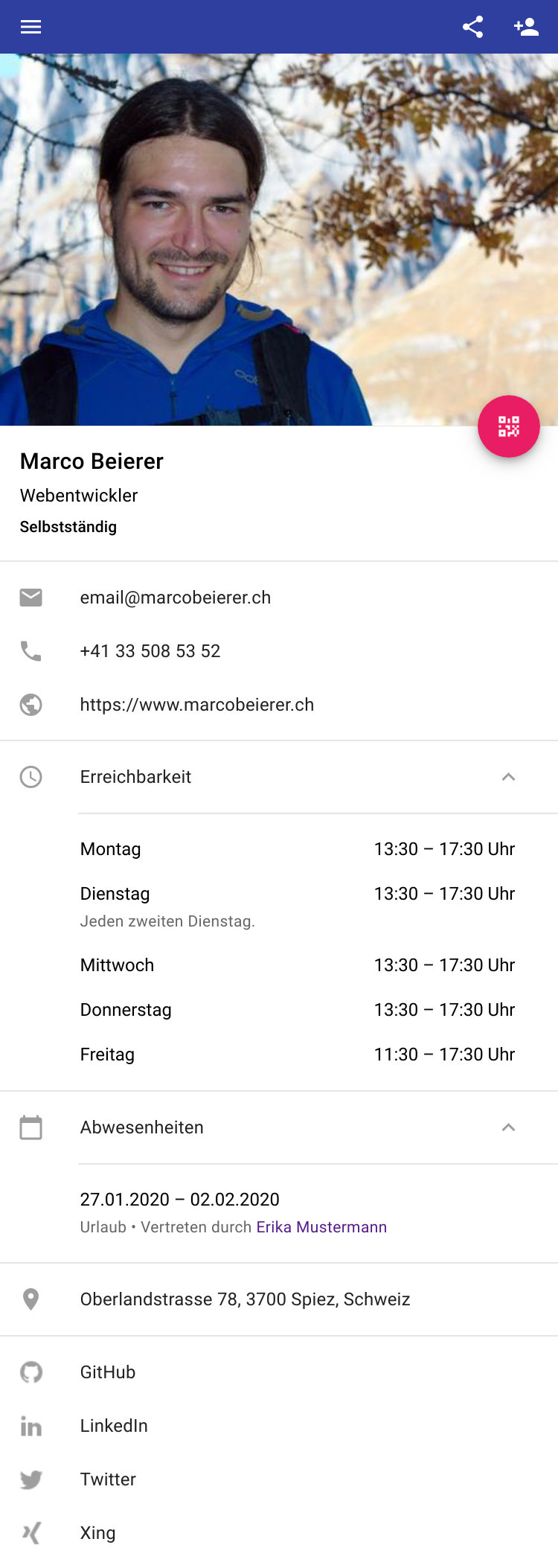This screenshot has height=1568, width=558.
Task: Open the LinkedIn profile entry
Action: 279,1426
